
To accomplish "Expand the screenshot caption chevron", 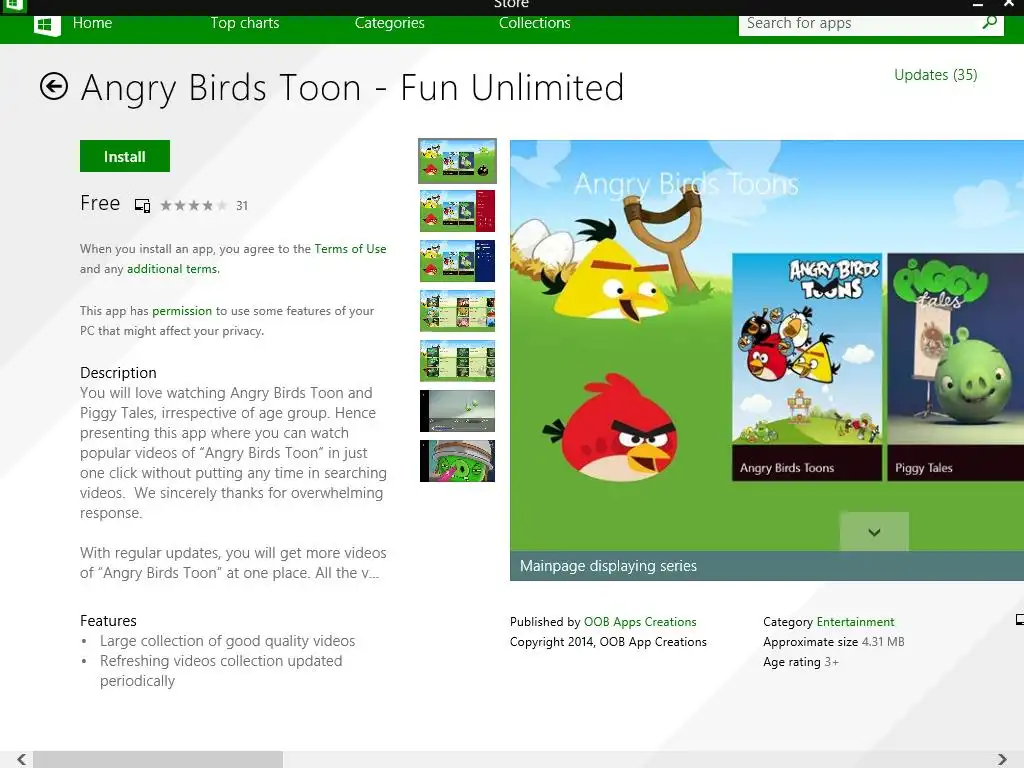I will pyautogui.click(x=874, y=532).
